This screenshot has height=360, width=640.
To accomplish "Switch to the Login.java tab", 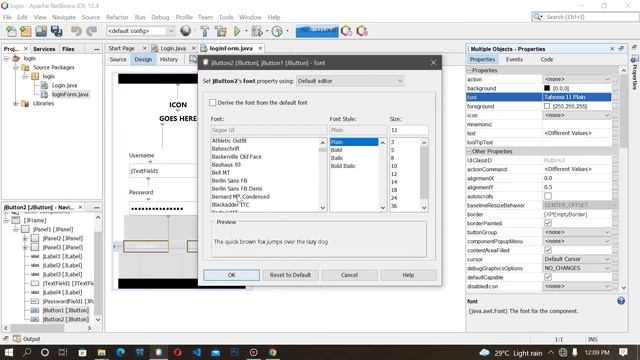I will coord(173,48).
